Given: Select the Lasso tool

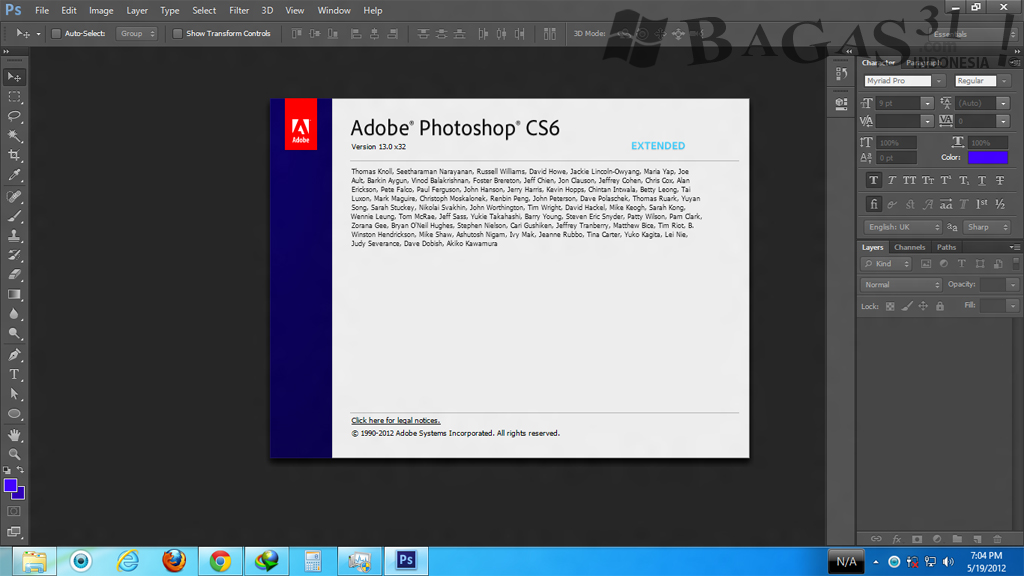Looking at the screenshot, I should point(14,116).
